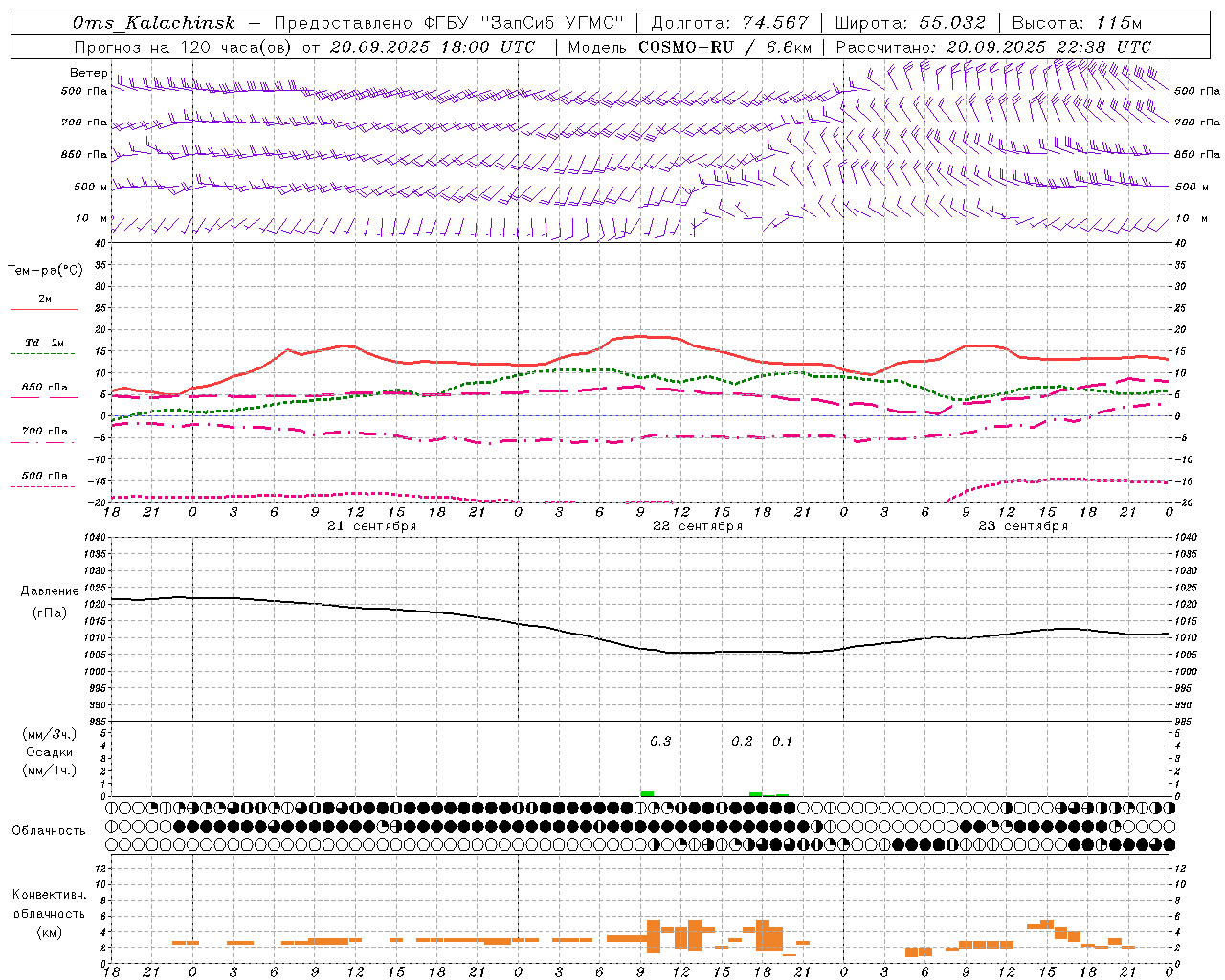Click the right-side 500 гПа wind level label
Screen dimensions: 1225x980
tap(1197, 91)
